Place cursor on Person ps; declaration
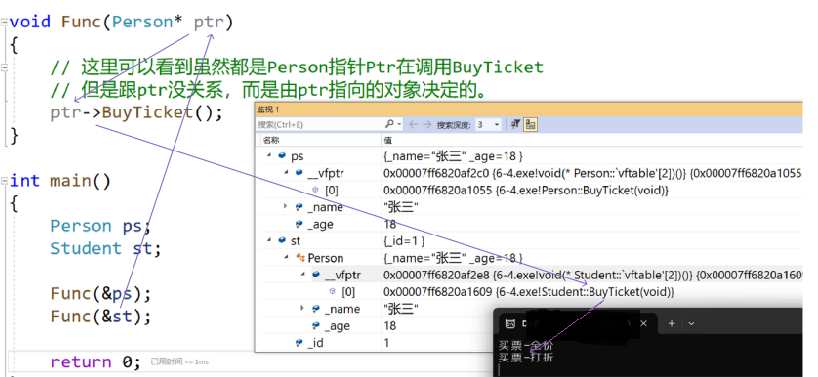Screen dimensions: 818x377 coord(100,226)
